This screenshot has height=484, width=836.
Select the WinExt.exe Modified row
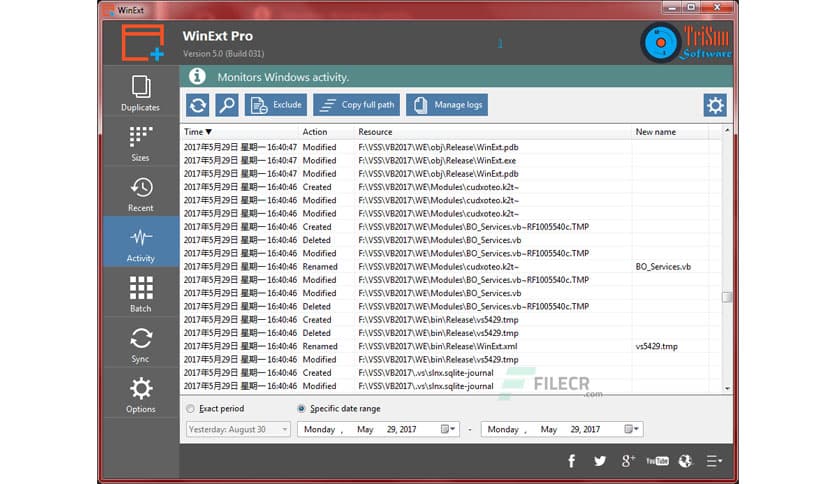[x=451, y=160]
